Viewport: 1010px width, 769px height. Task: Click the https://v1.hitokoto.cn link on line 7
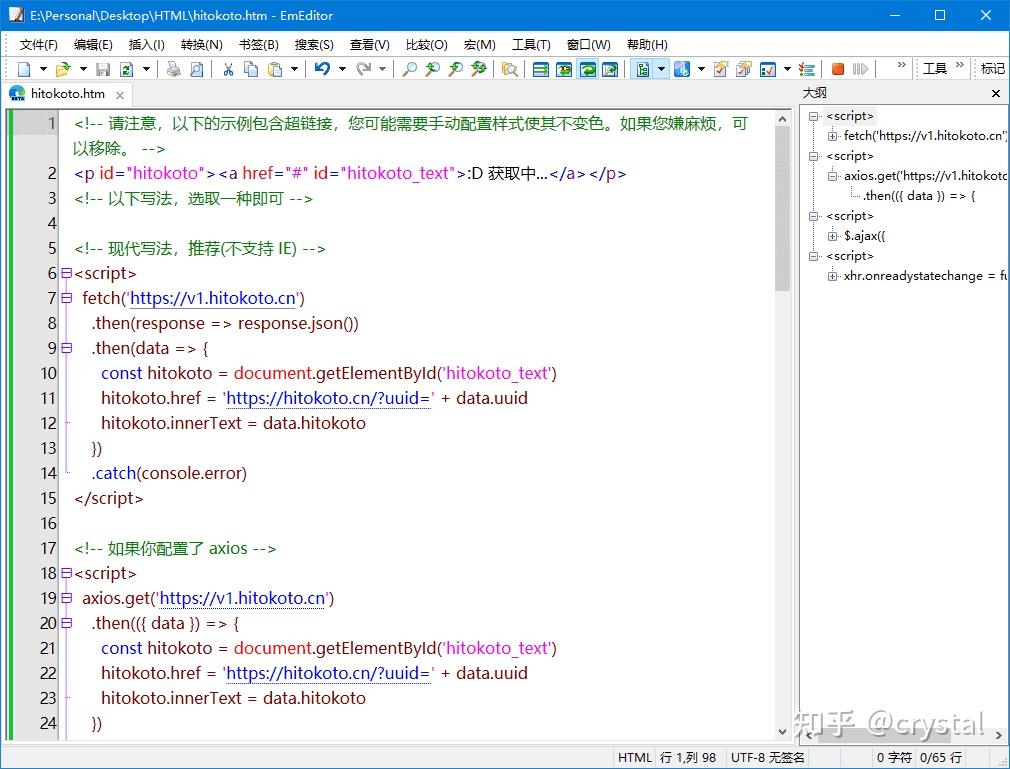coord(213,298)
